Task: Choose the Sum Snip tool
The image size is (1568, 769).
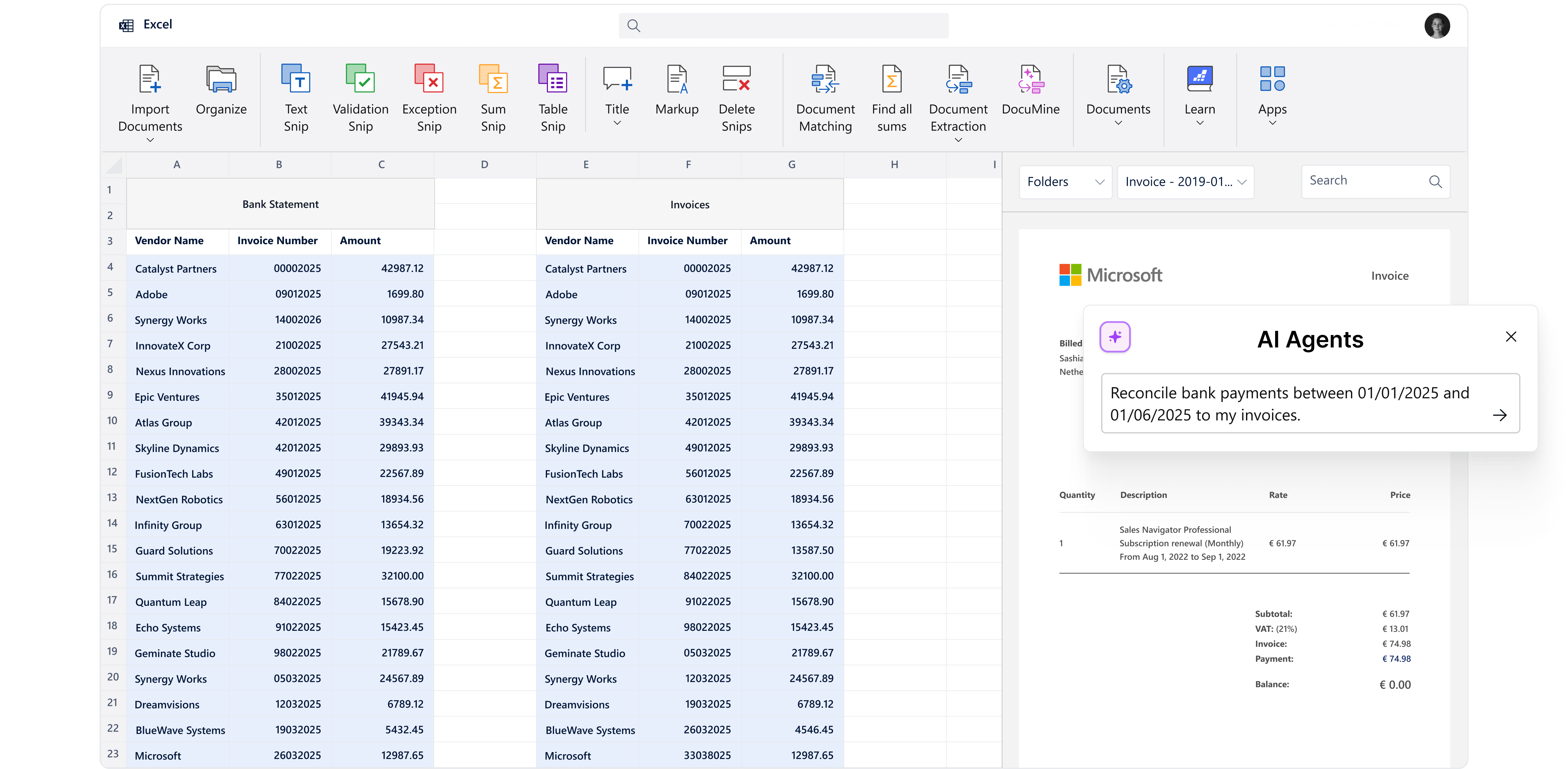Action: point(493,79)
